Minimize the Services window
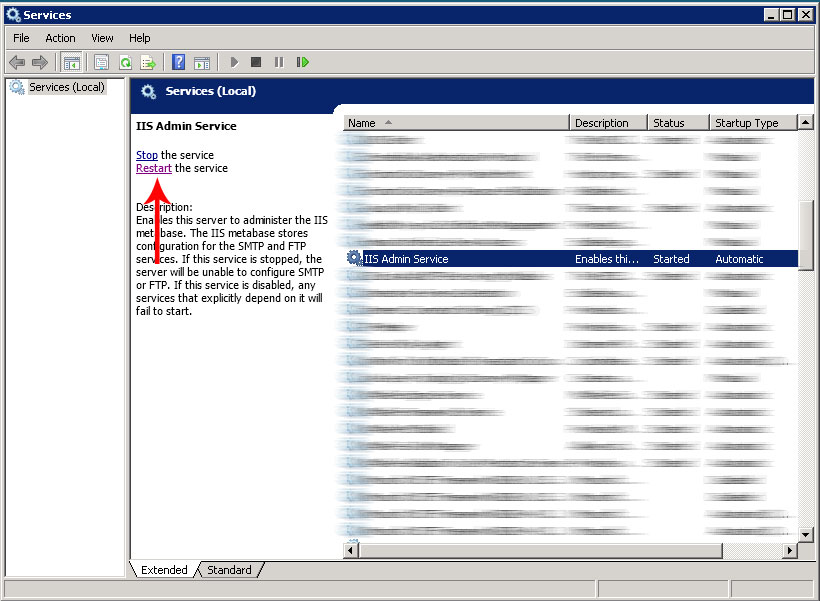 tap(771, 15)
